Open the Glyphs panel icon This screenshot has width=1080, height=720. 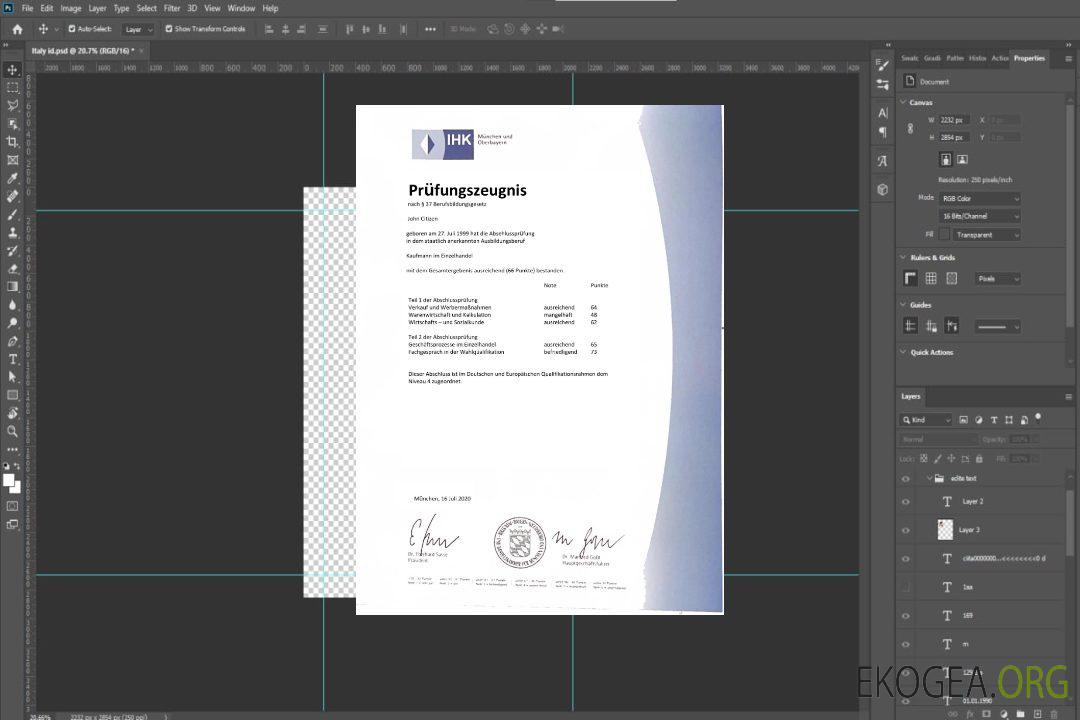(883, 161)
